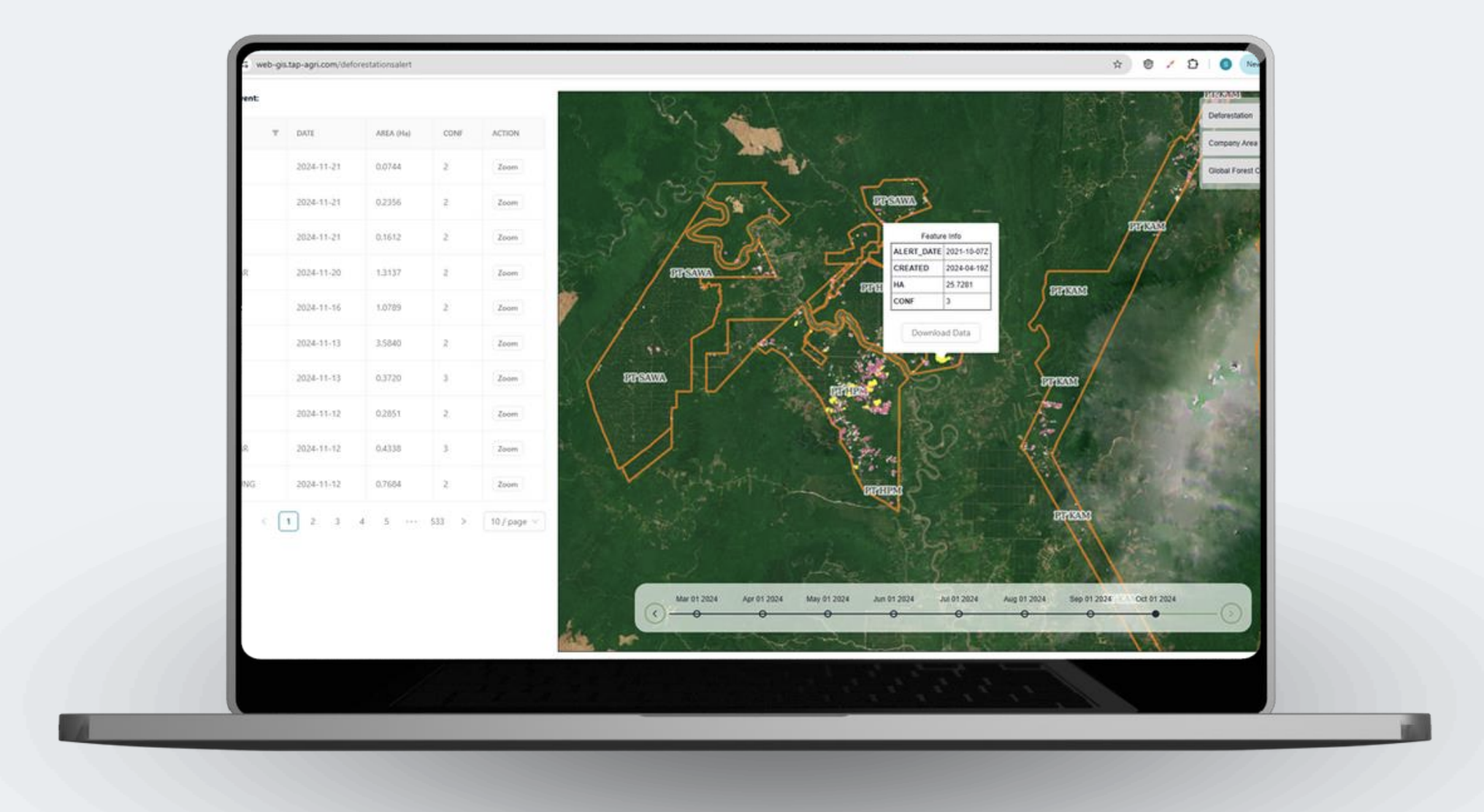The image size is (1484, 812).
Task: Advance the timeline with the right arrow
Action: tap(1233, 613)
